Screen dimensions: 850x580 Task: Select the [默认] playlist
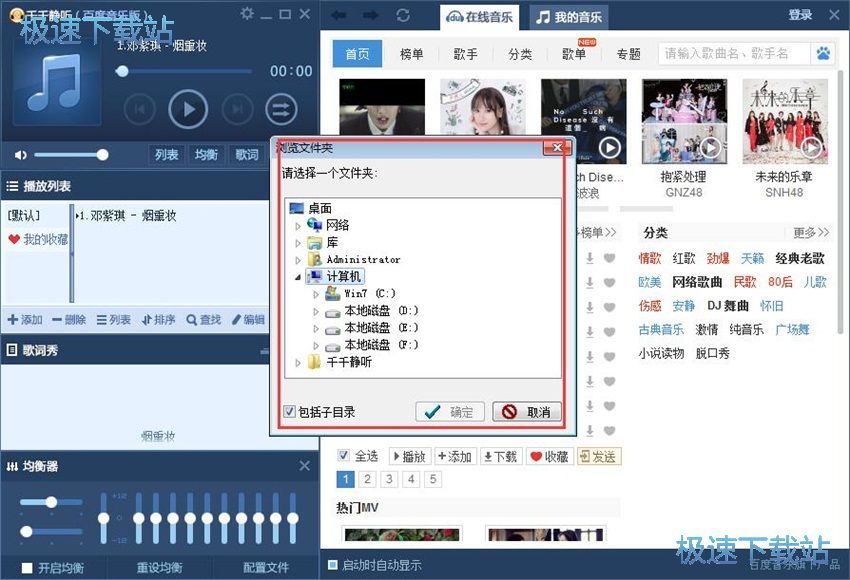(x=23, y=216)
